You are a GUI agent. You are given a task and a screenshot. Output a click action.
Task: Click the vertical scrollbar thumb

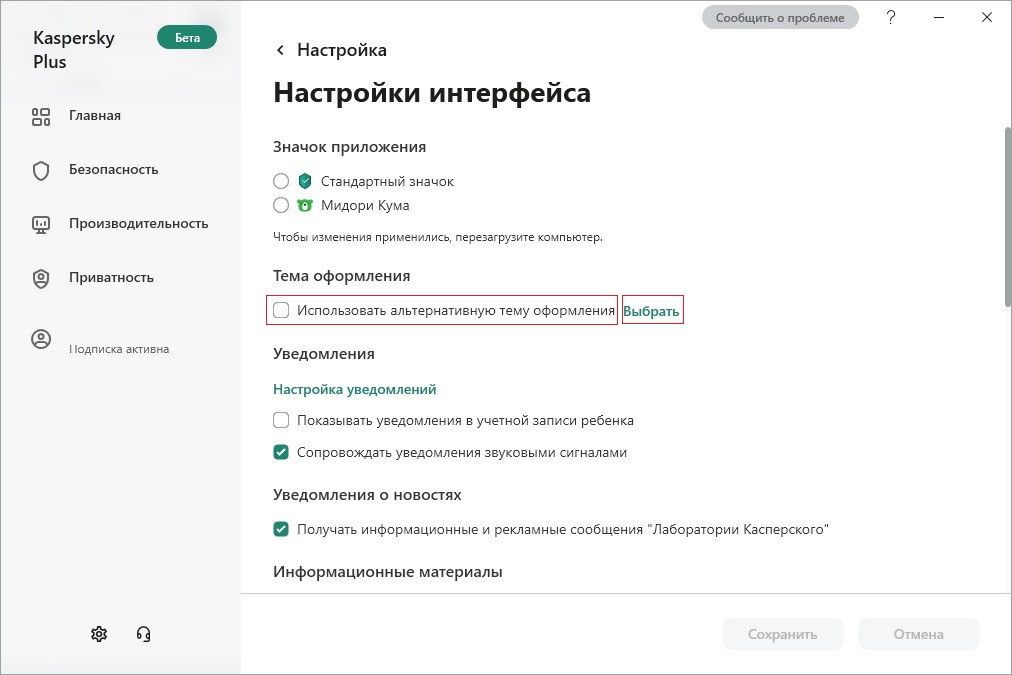(x=1007, y=217)
